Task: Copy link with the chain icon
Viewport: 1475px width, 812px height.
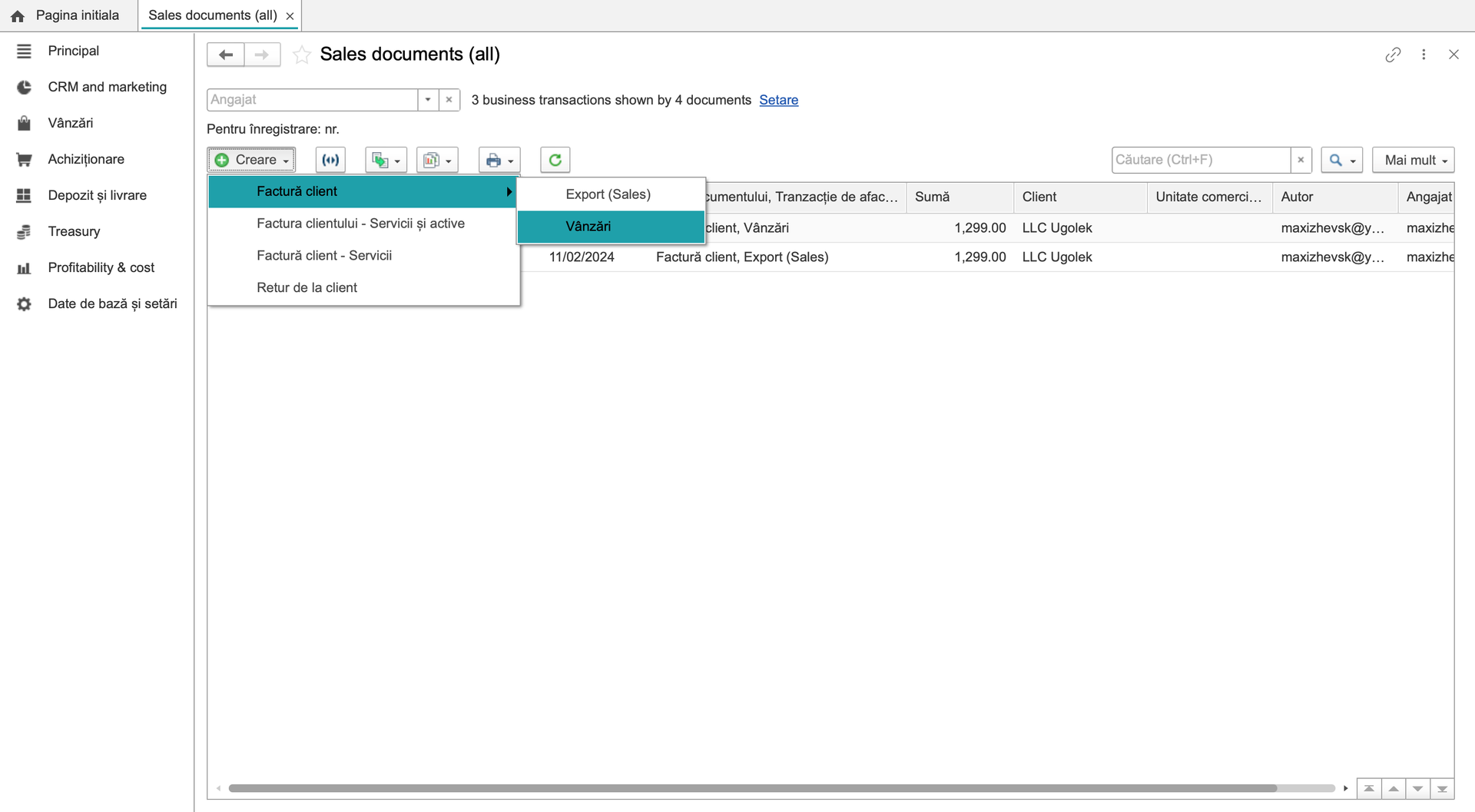Action: (1393, 55)
